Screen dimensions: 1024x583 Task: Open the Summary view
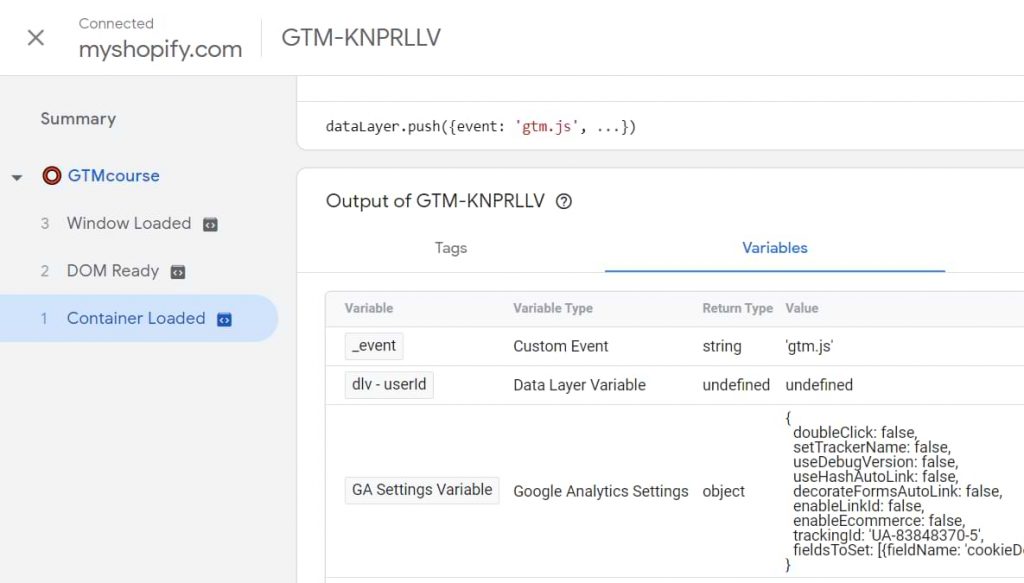77,118
